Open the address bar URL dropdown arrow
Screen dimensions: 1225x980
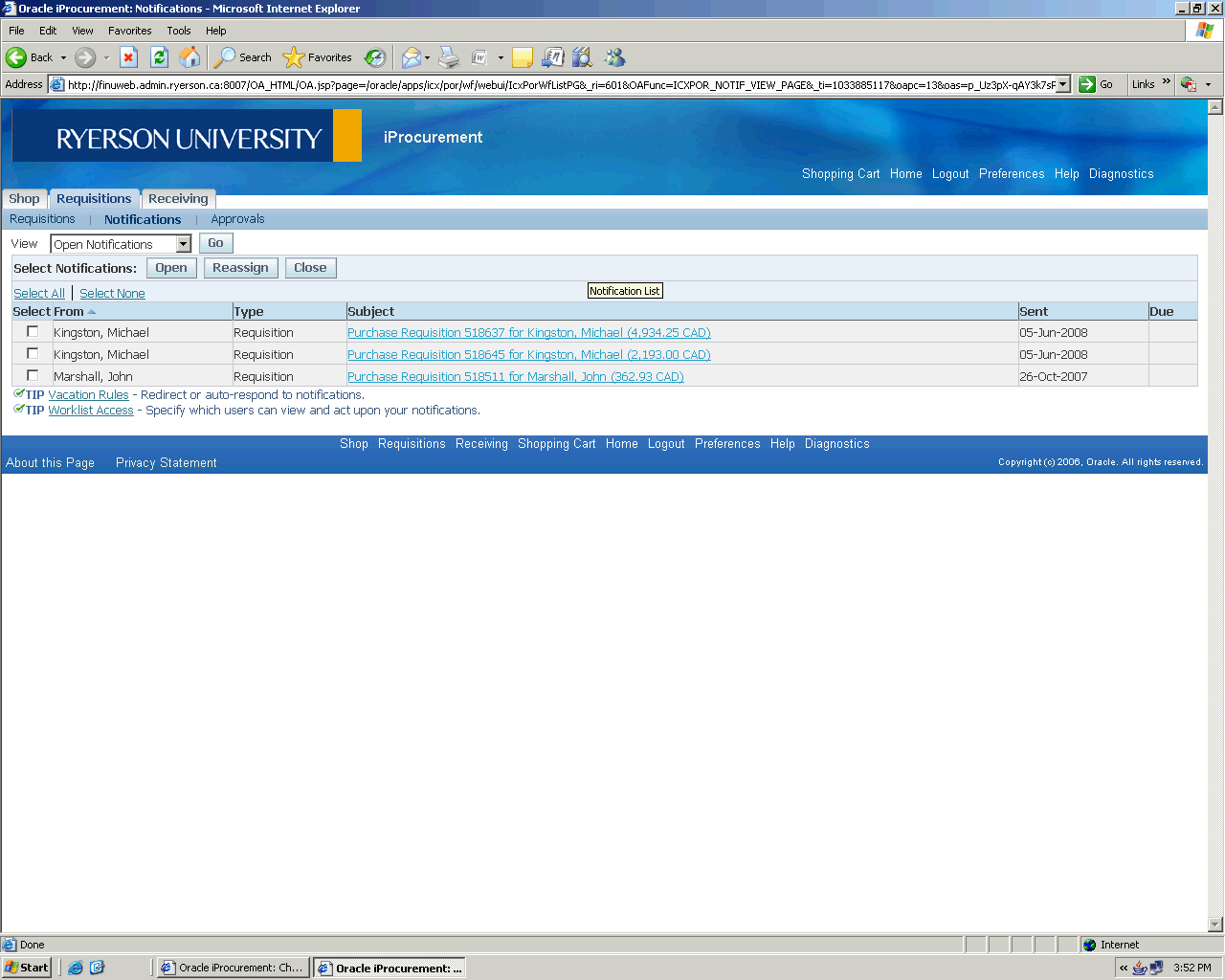pyautogui.click(x=1062, y=84)
